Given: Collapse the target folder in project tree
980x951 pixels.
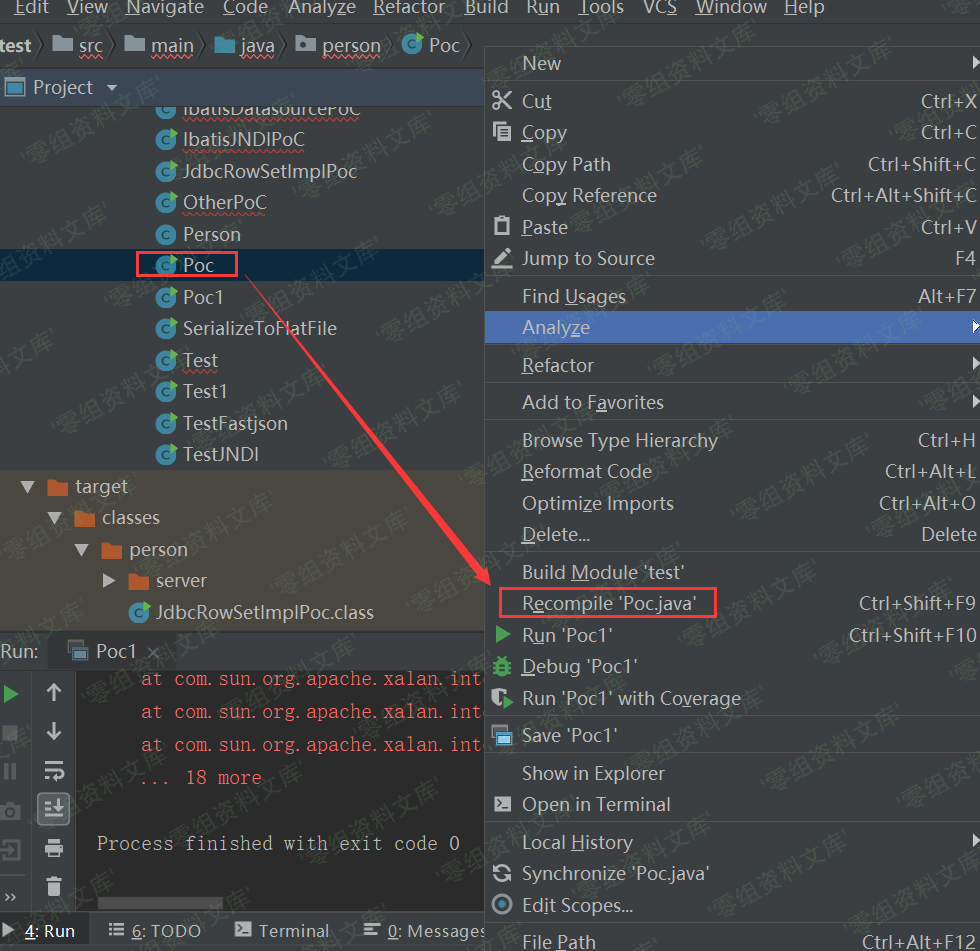Looking at the screenshot, I should click(28, 487).
